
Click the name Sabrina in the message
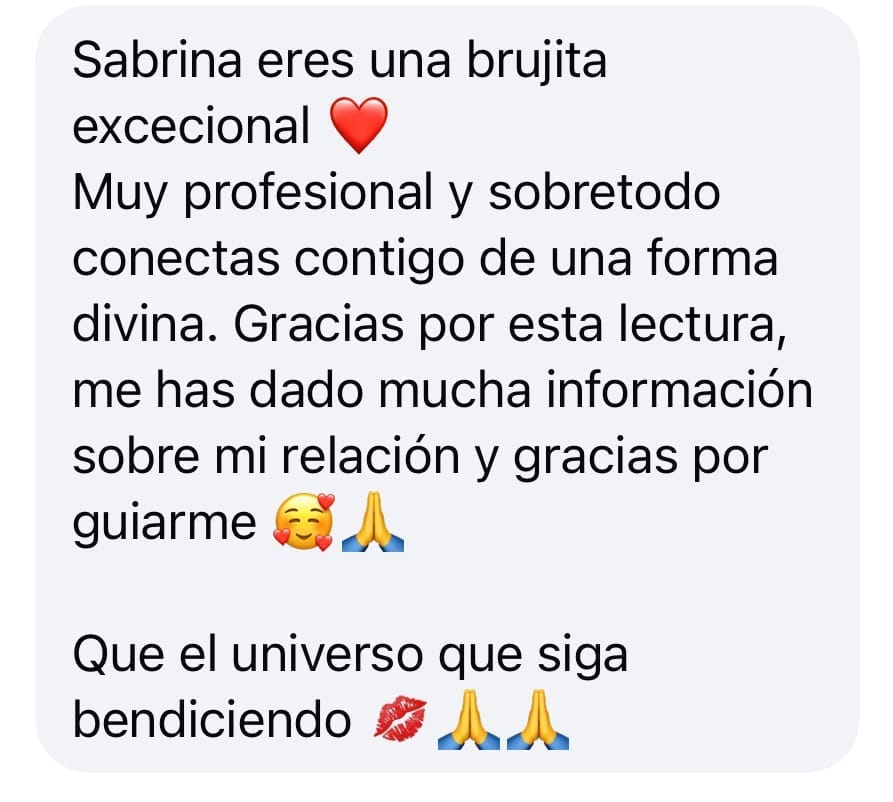pyautogui.click(x=157, y=60)
